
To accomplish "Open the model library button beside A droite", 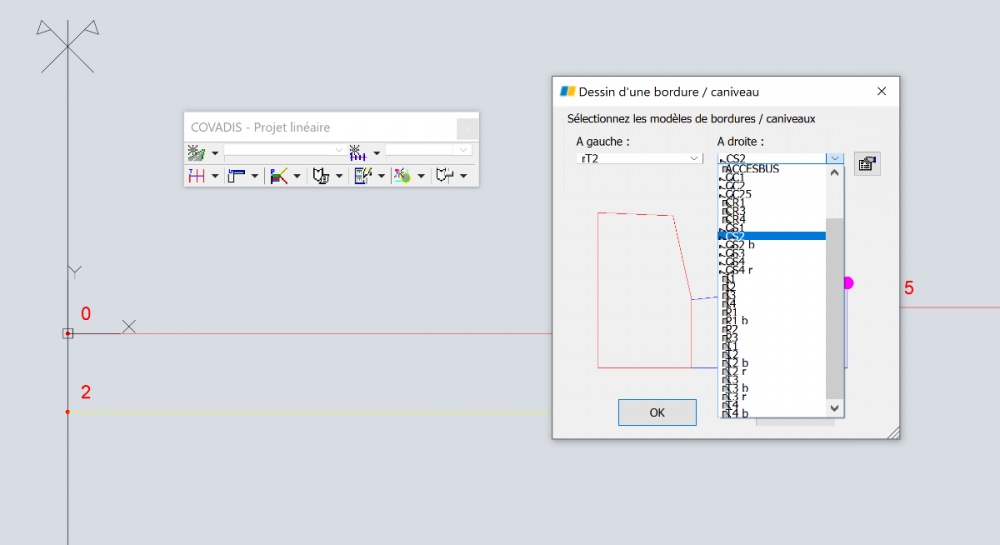I will [x=867, y=164].
